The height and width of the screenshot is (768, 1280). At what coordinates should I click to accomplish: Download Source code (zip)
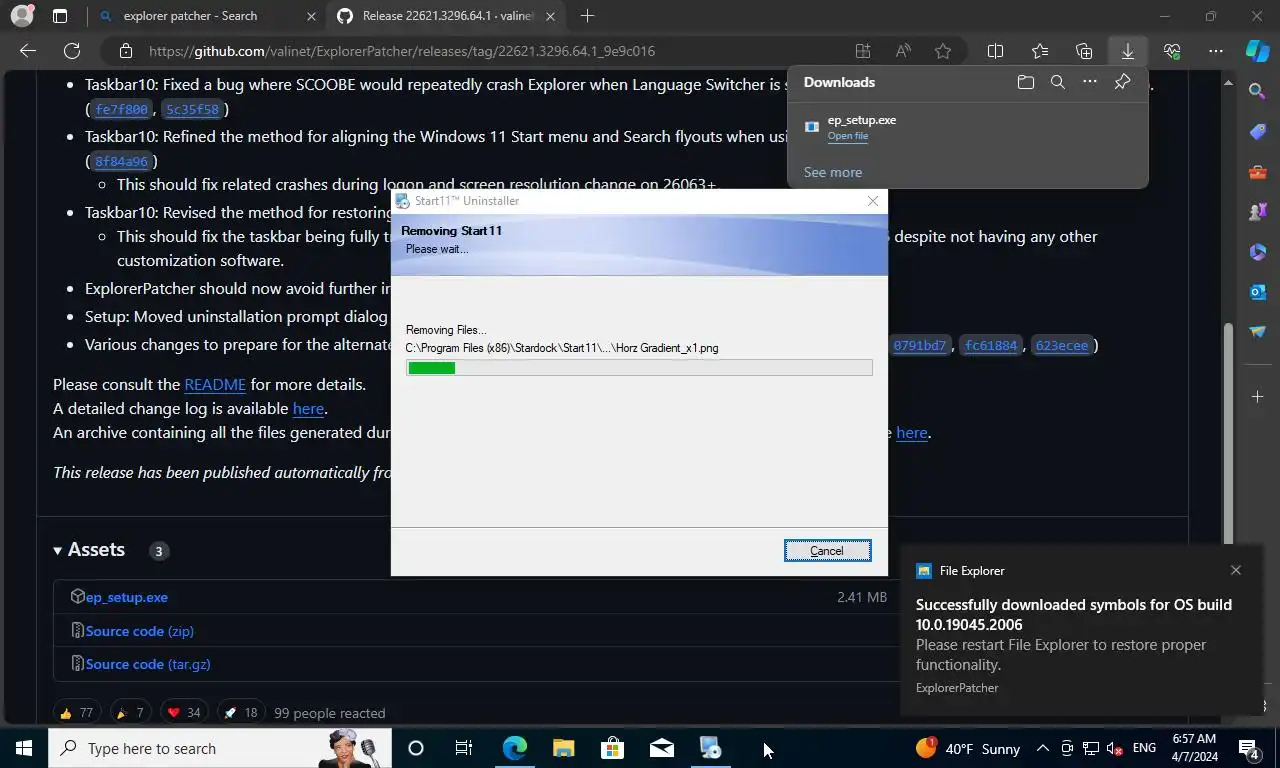point(140,631)
